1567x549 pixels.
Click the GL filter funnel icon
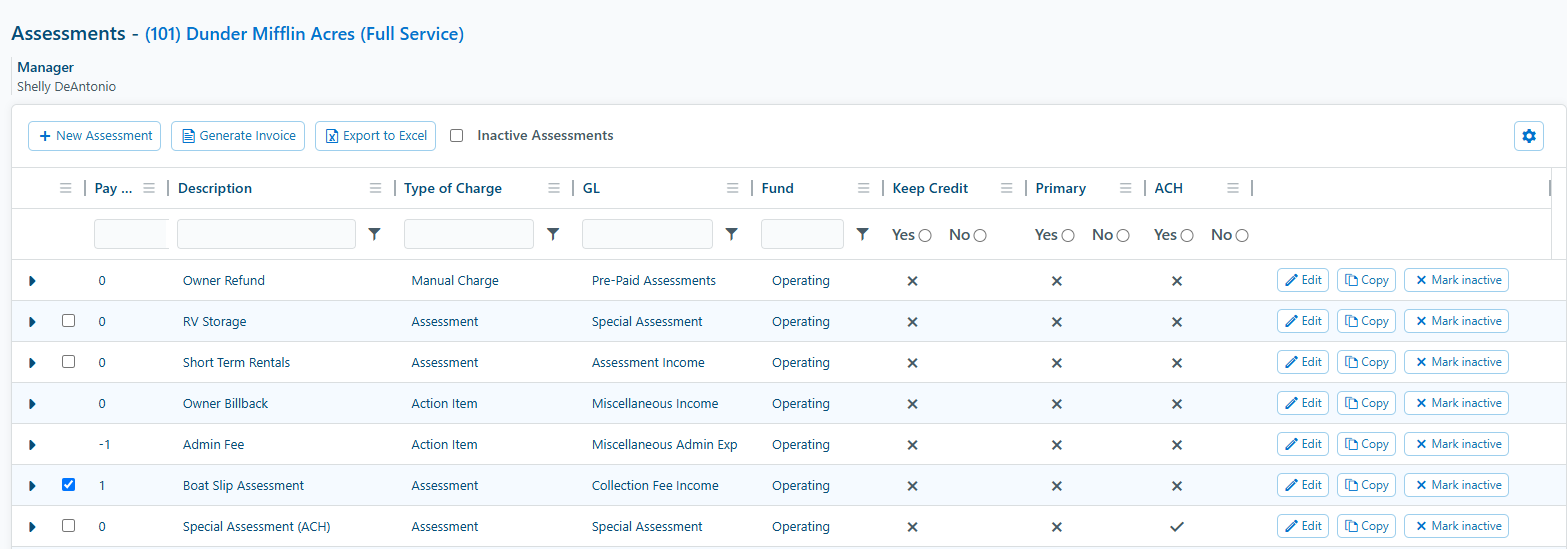coord(731,234)
